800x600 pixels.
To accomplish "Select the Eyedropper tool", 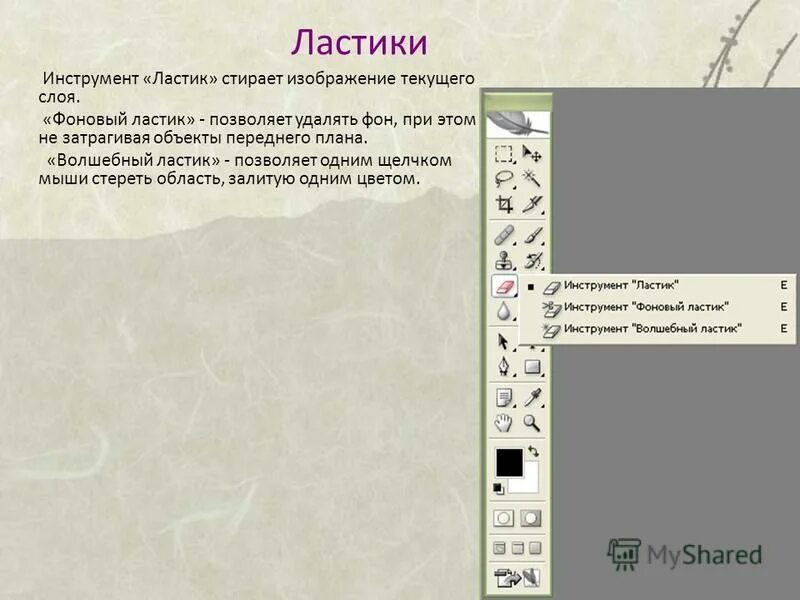I will [x=532, y=397].
